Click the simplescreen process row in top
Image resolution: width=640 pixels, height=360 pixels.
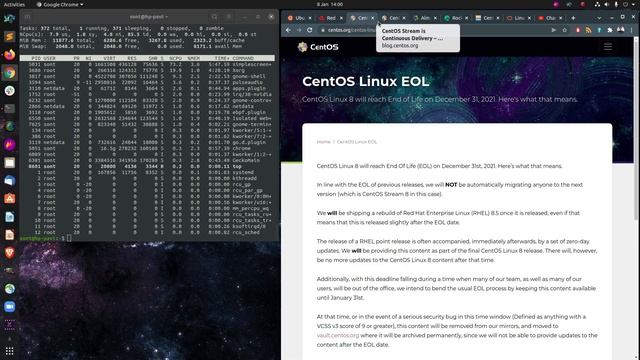click(147, 64)
